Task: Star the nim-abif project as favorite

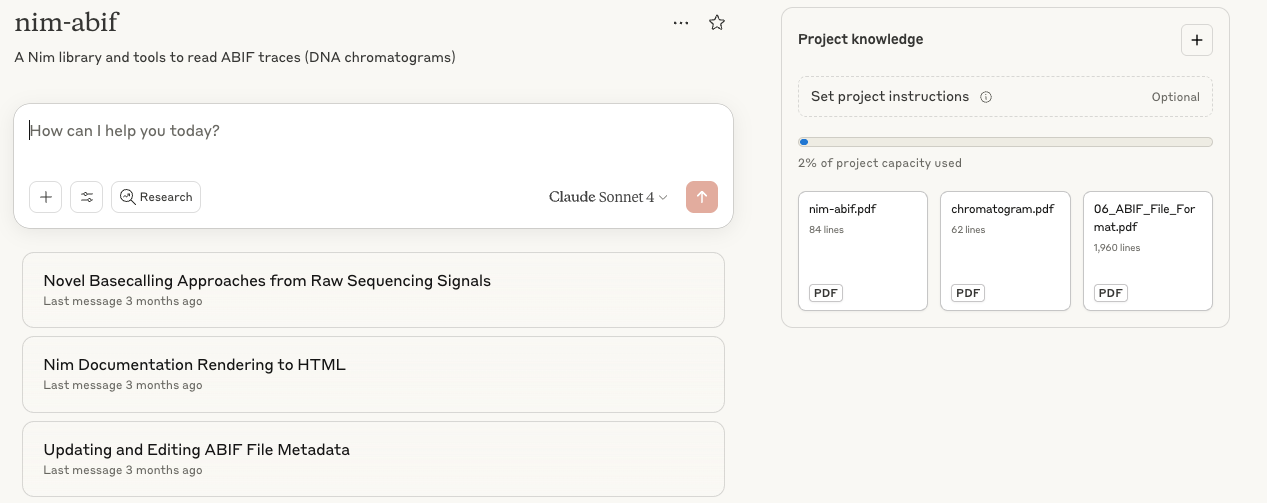Action: tap(716, 23)
